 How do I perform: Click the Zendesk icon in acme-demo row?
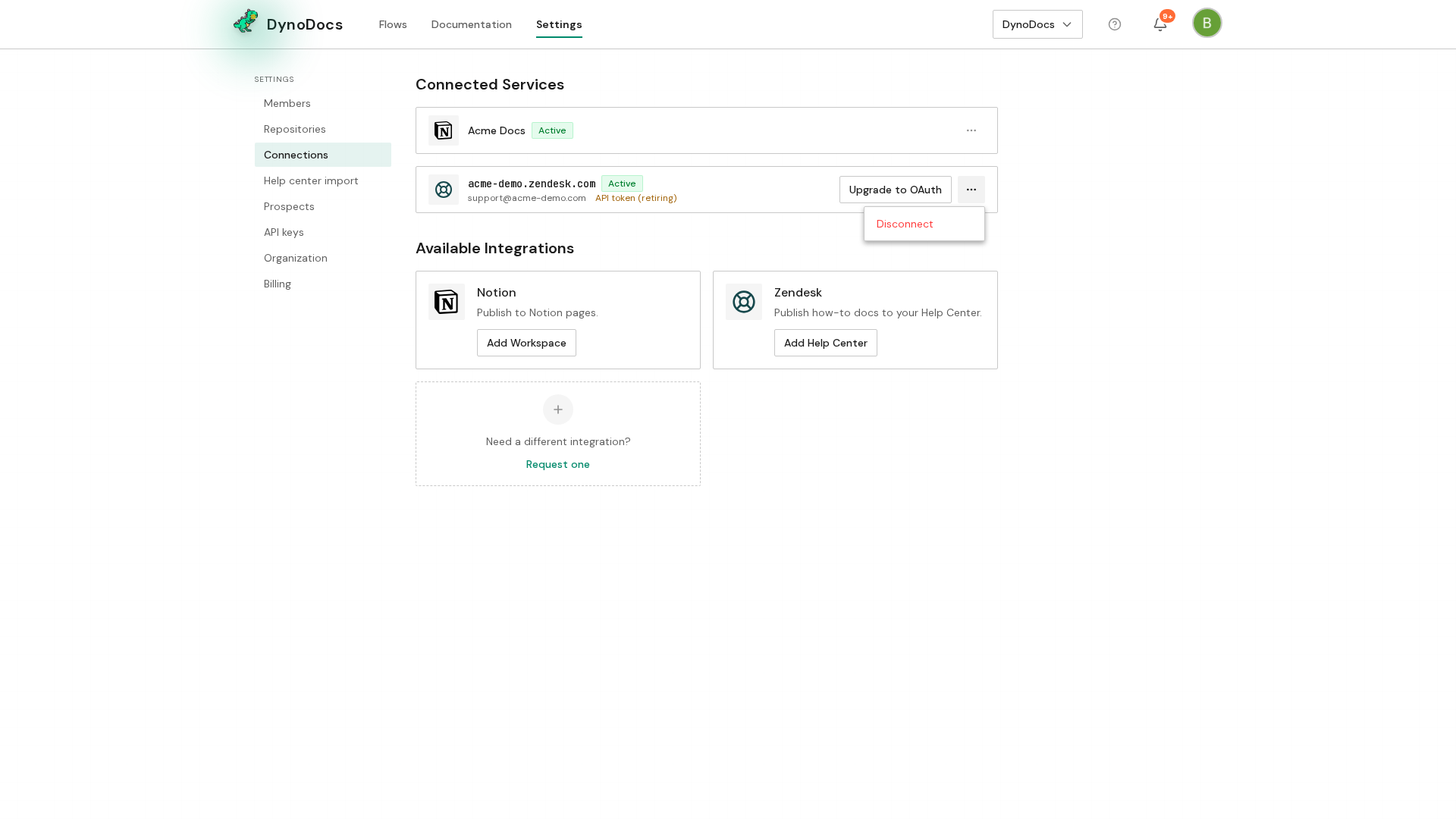pyautogui.click(x=444, y=190)
